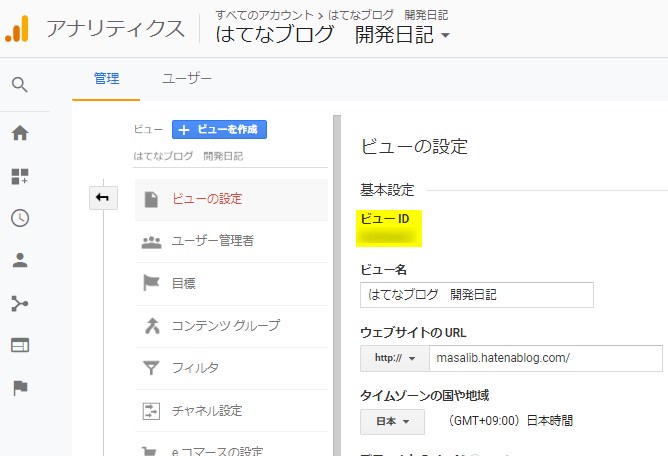The height and width of the screenshot is (456, 668).
Task: Click the 基本設定 section heading
Action: tap(387, 190)
